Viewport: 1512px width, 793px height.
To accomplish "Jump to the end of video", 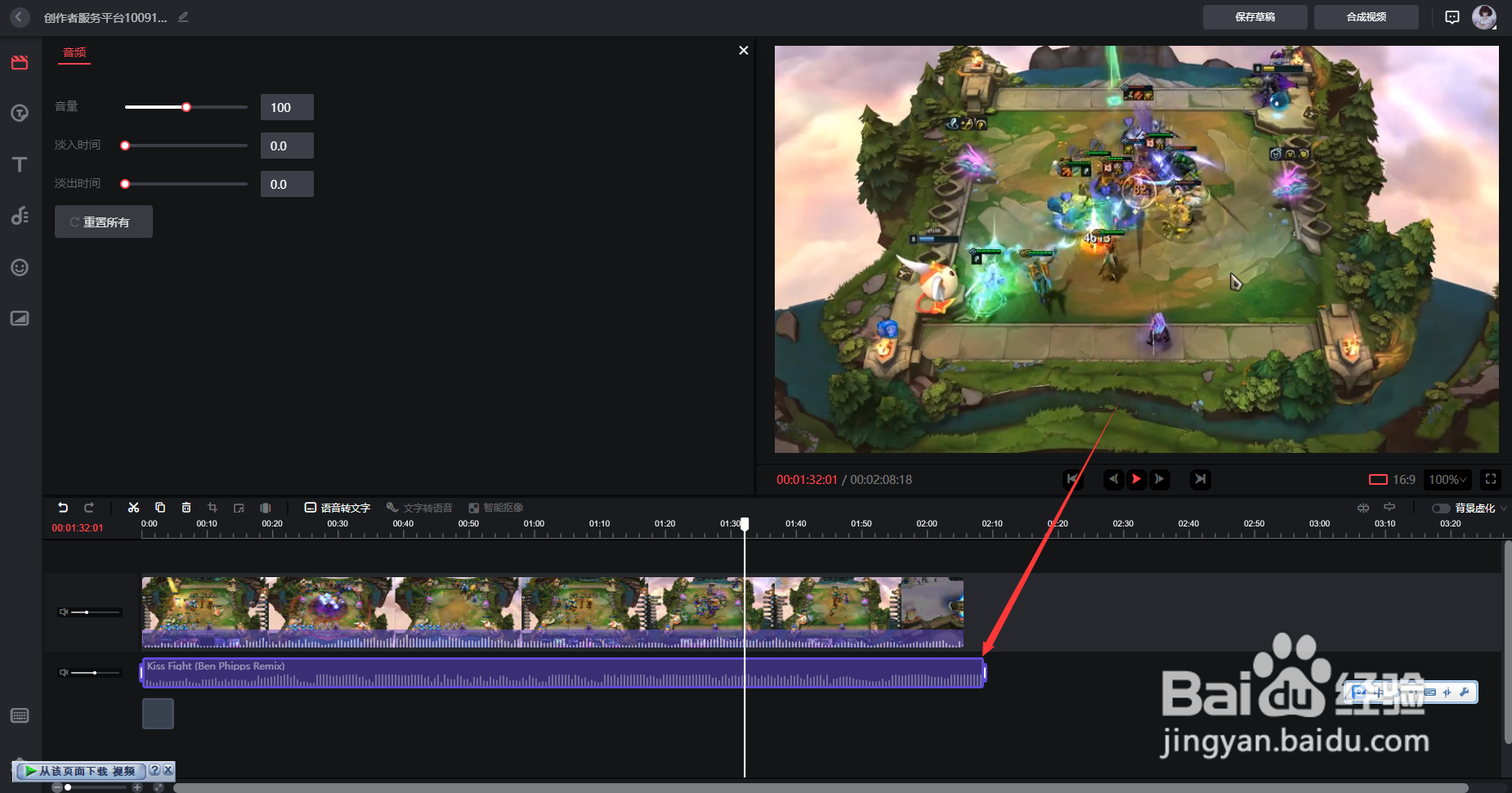I will click(1200, 479).
